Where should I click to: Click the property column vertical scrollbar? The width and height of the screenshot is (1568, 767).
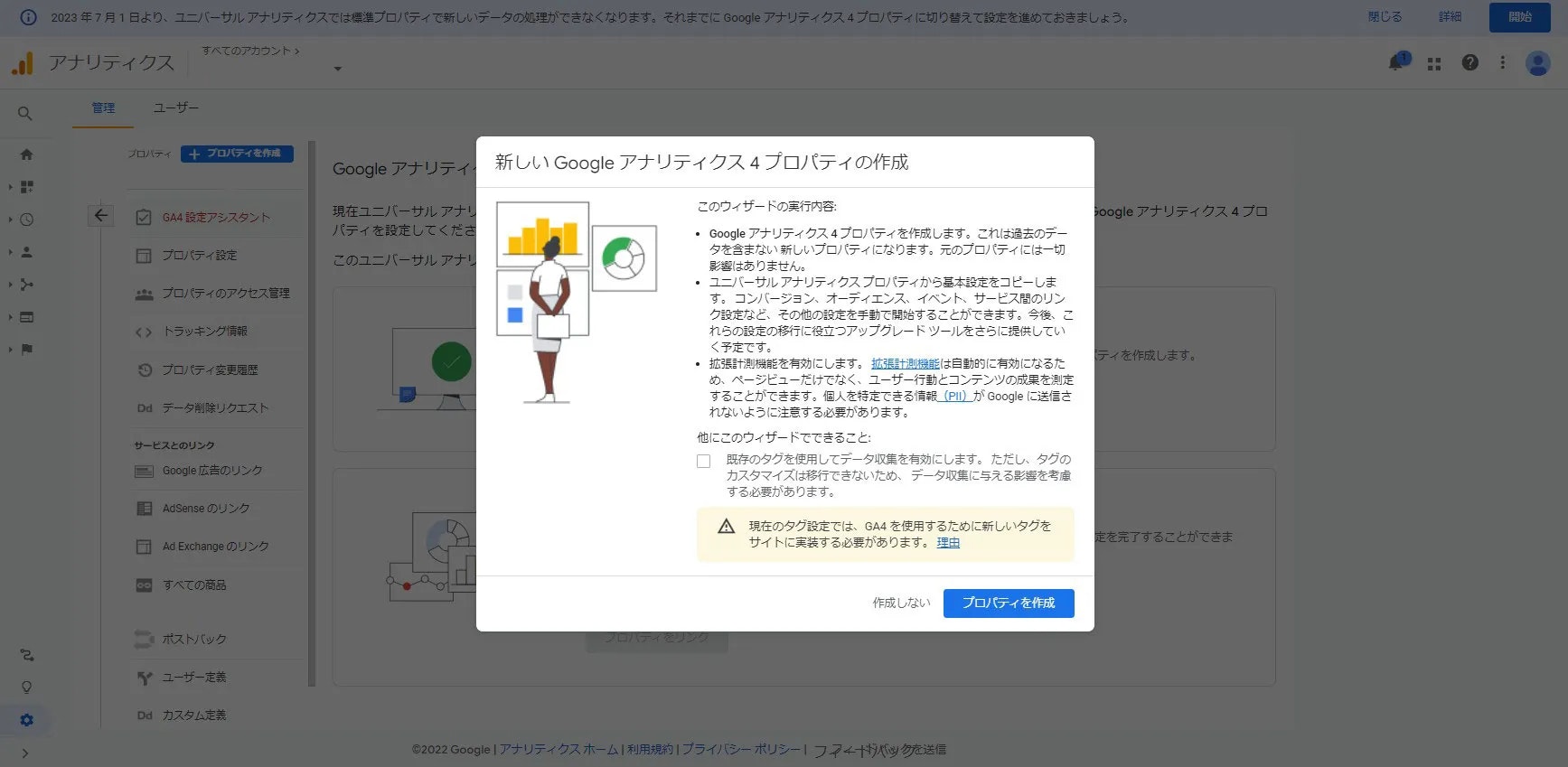coord(312,414)
